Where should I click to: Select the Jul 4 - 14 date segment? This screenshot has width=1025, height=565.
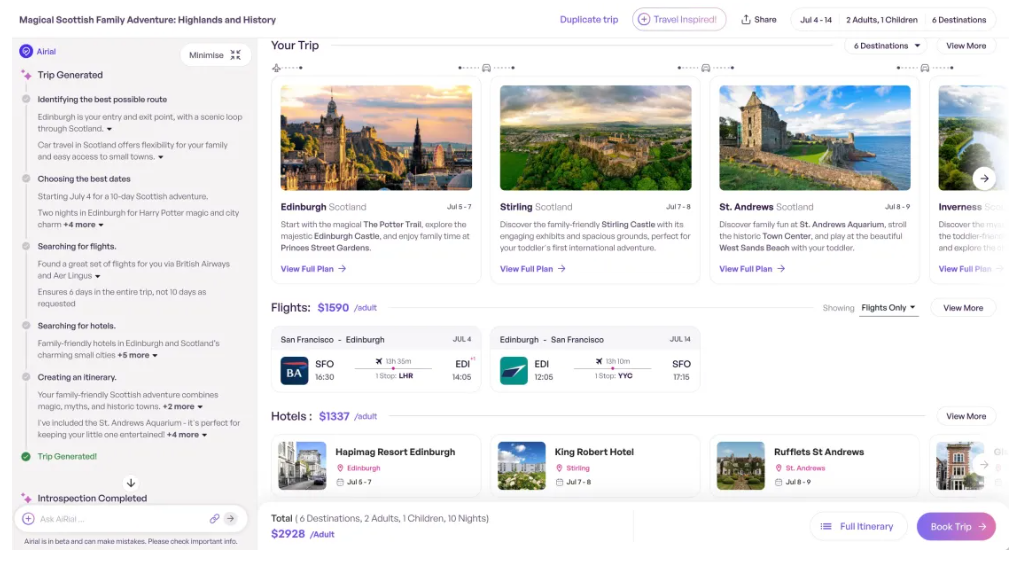click(x=815, y=20)
